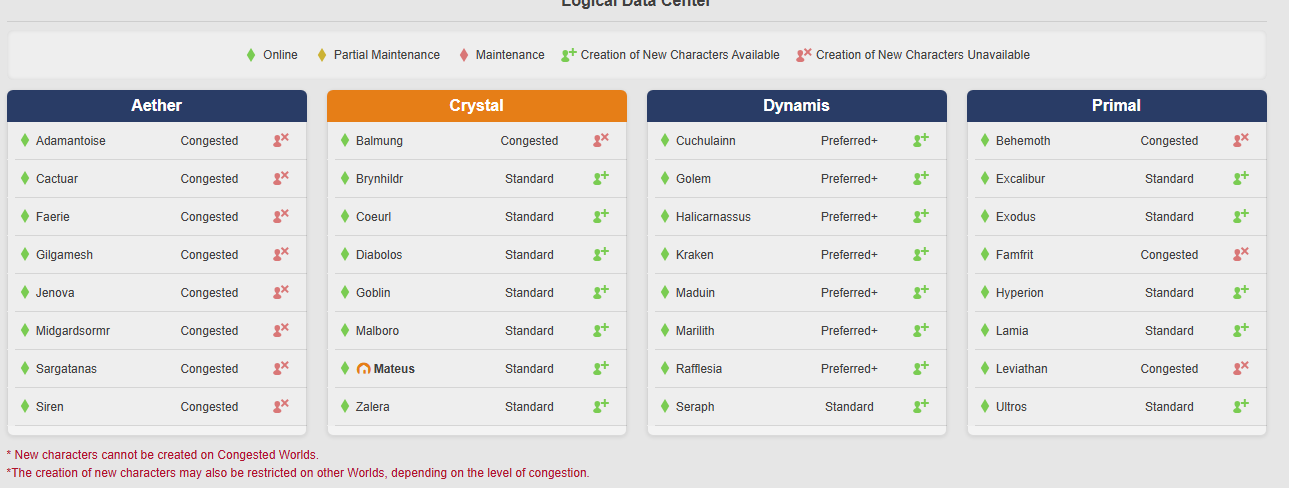Click the character creation unavailable icon for Siren

[x=281, y=406]
